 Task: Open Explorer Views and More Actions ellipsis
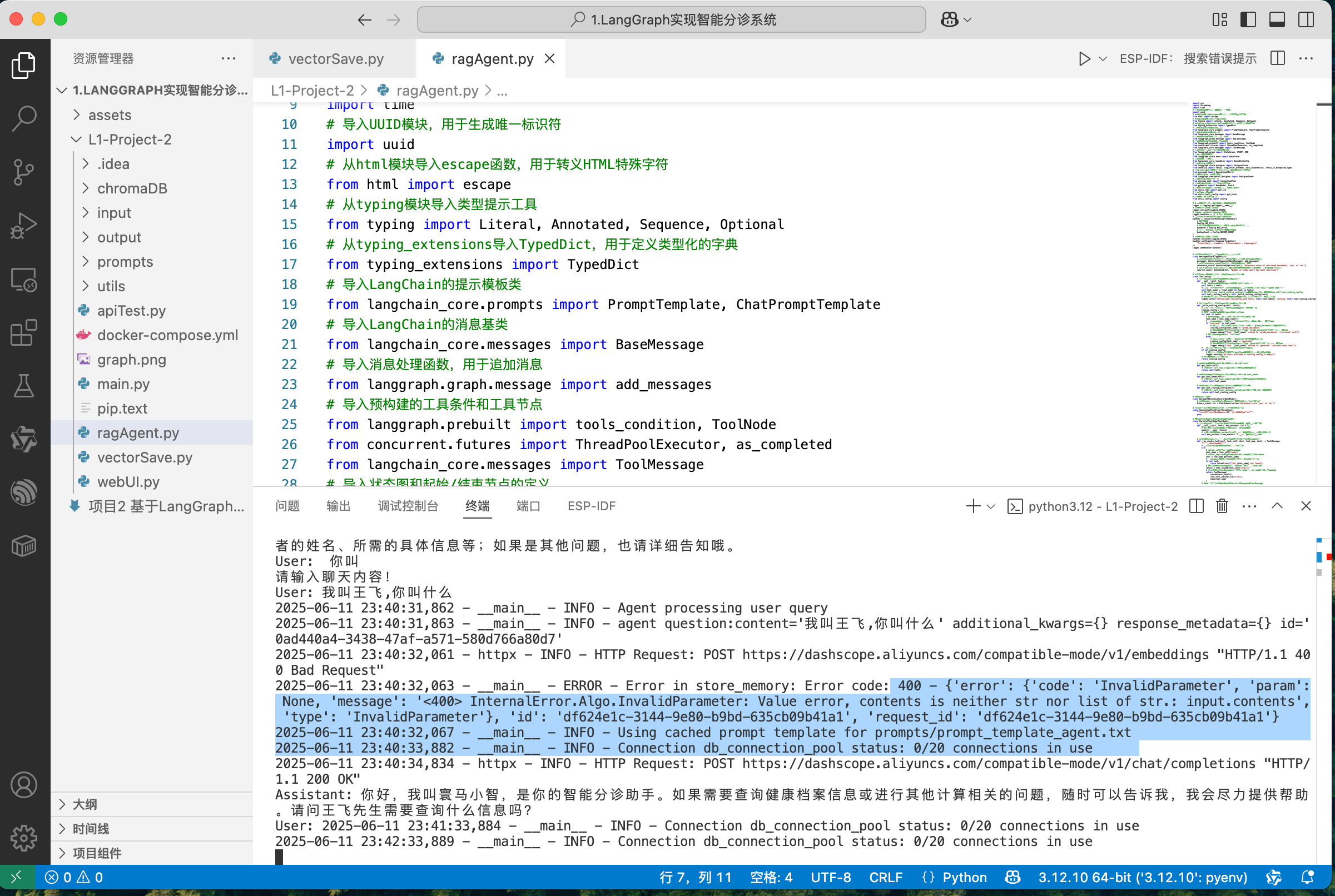coord(229,58)
